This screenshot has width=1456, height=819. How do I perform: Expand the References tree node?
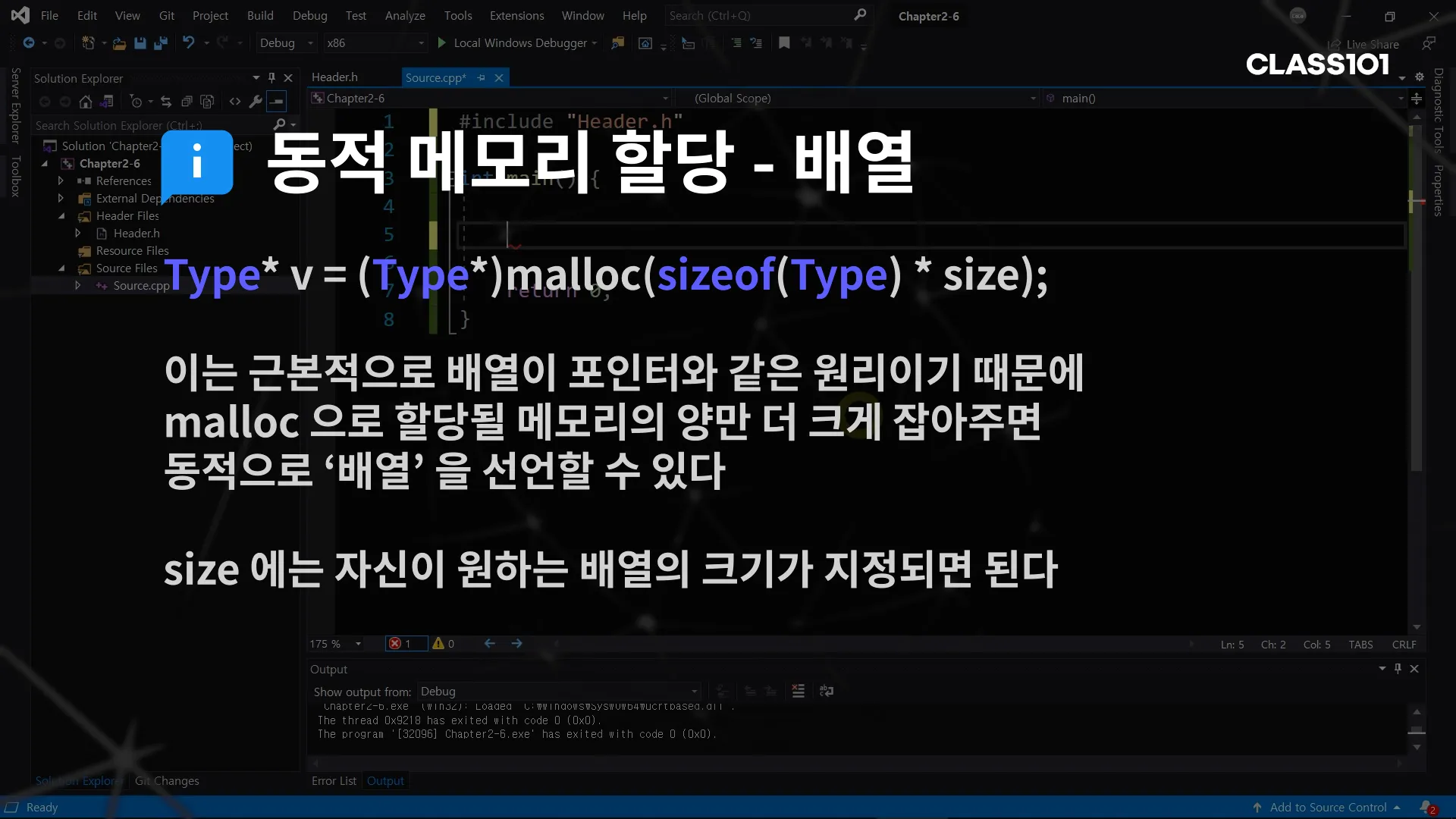61,180
